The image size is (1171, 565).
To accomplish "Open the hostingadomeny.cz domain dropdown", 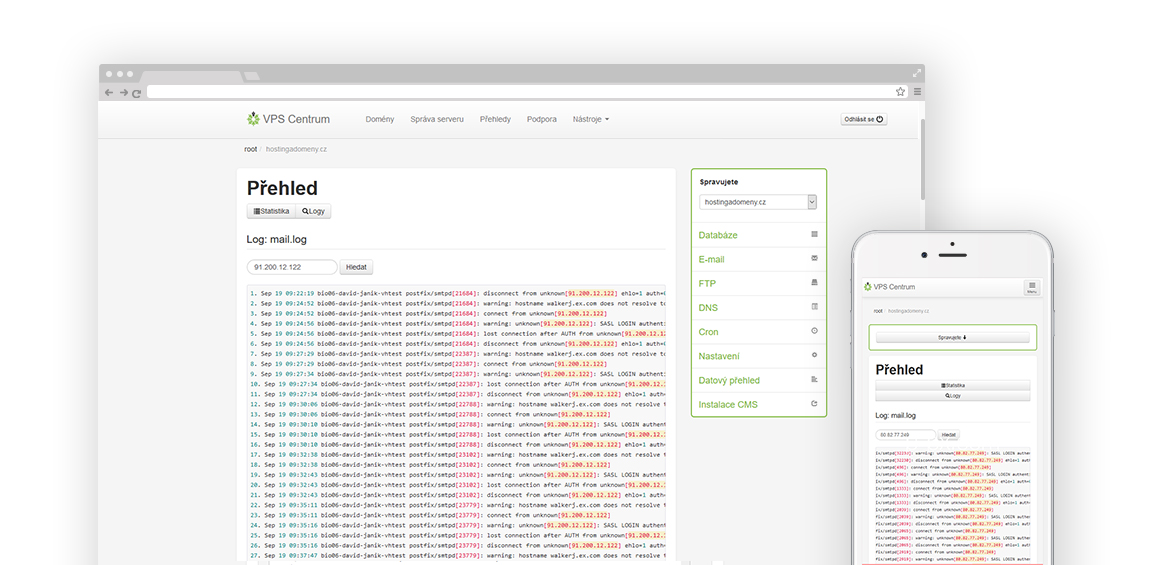I will click(758, 202).
